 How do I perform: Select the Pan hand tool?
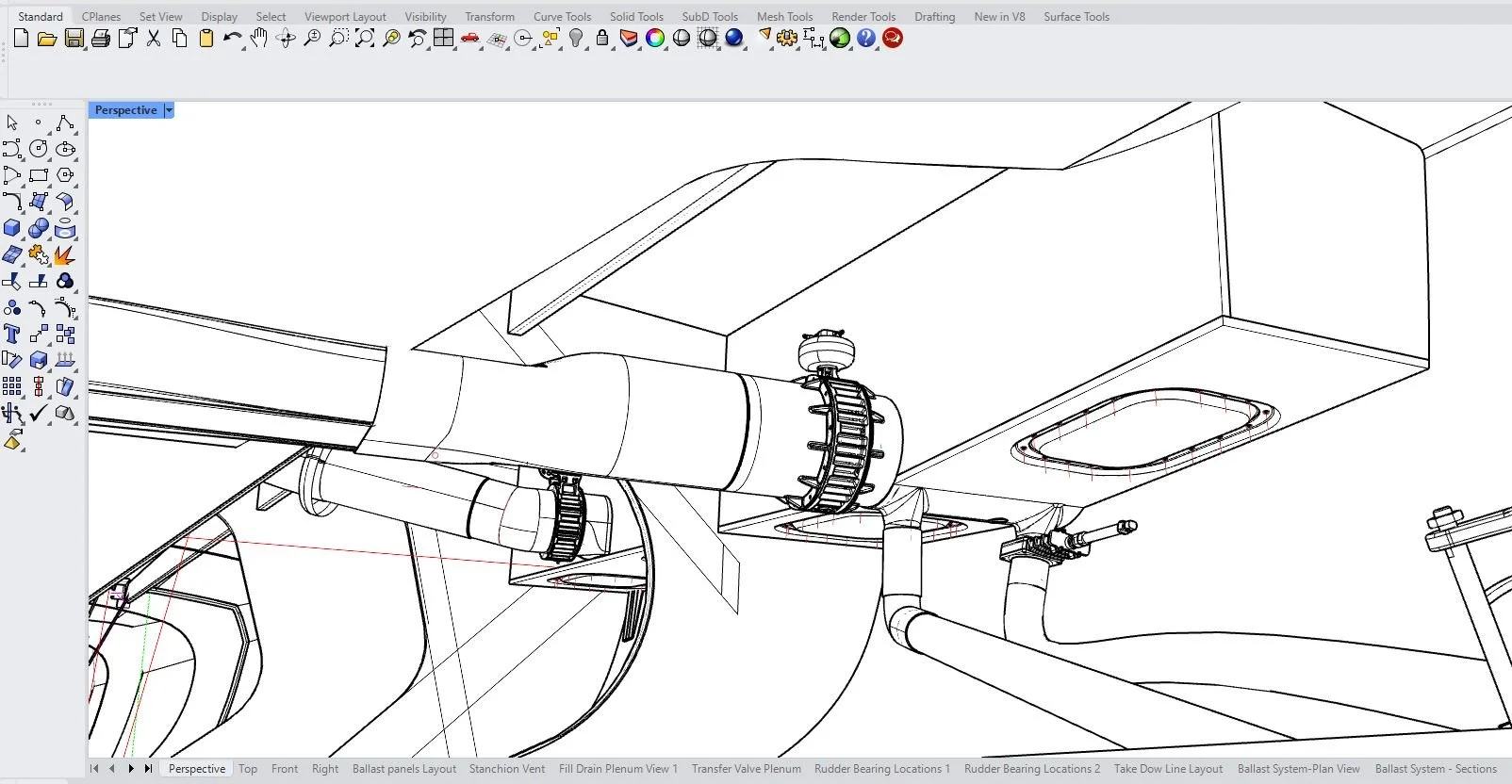click(259, 39)
